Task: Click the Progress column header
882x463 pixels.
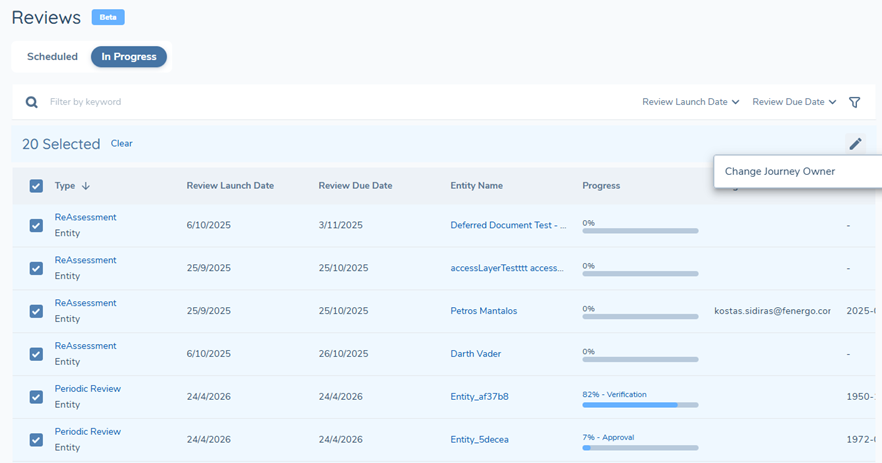Action: (x=601, y=186)
